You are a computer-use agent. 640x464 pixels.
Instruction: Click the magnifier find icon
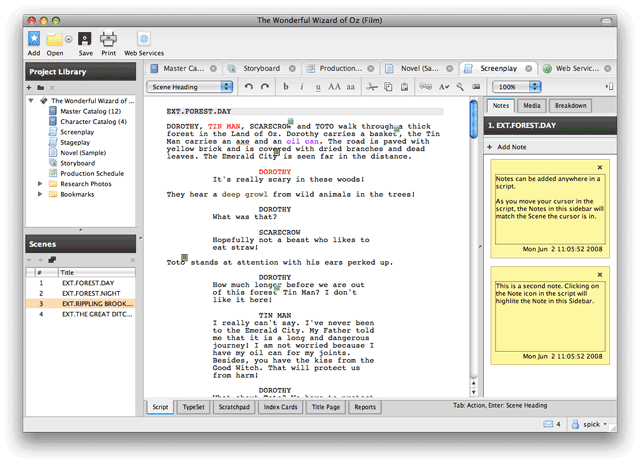460,87
